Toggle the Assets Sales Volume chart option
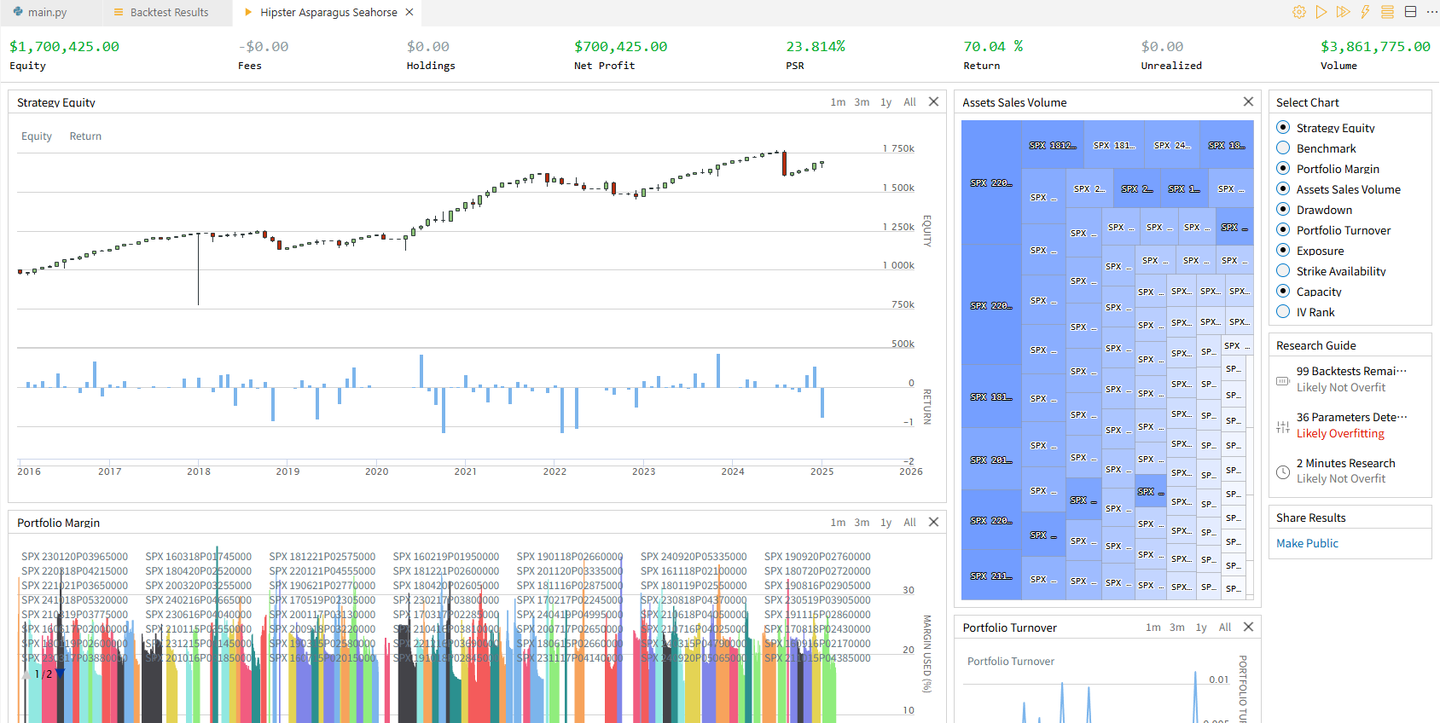1440x723 pixels. [1283, 189]
